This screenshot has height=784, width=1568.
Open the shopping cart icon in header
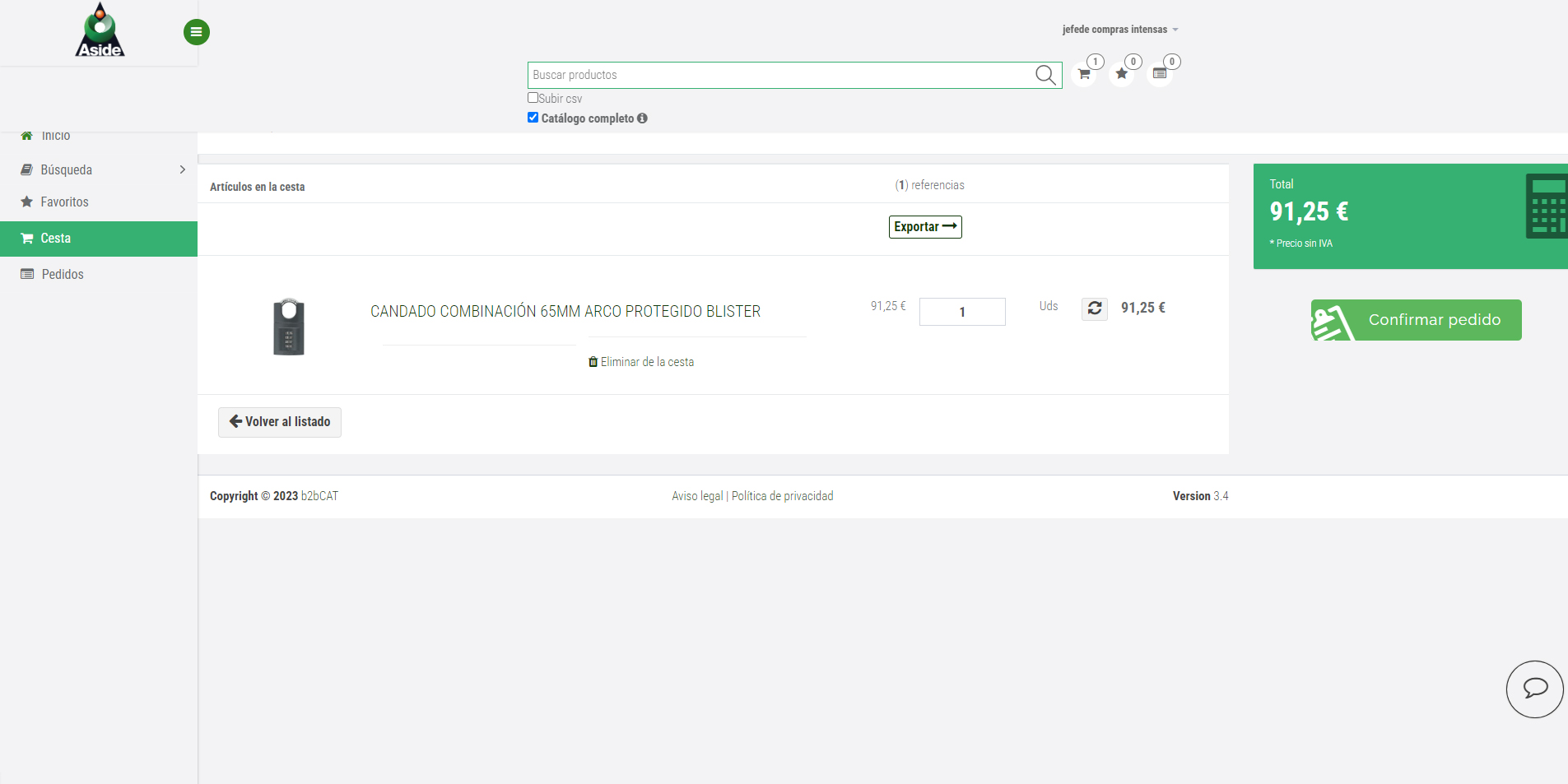coord(1084,74)
